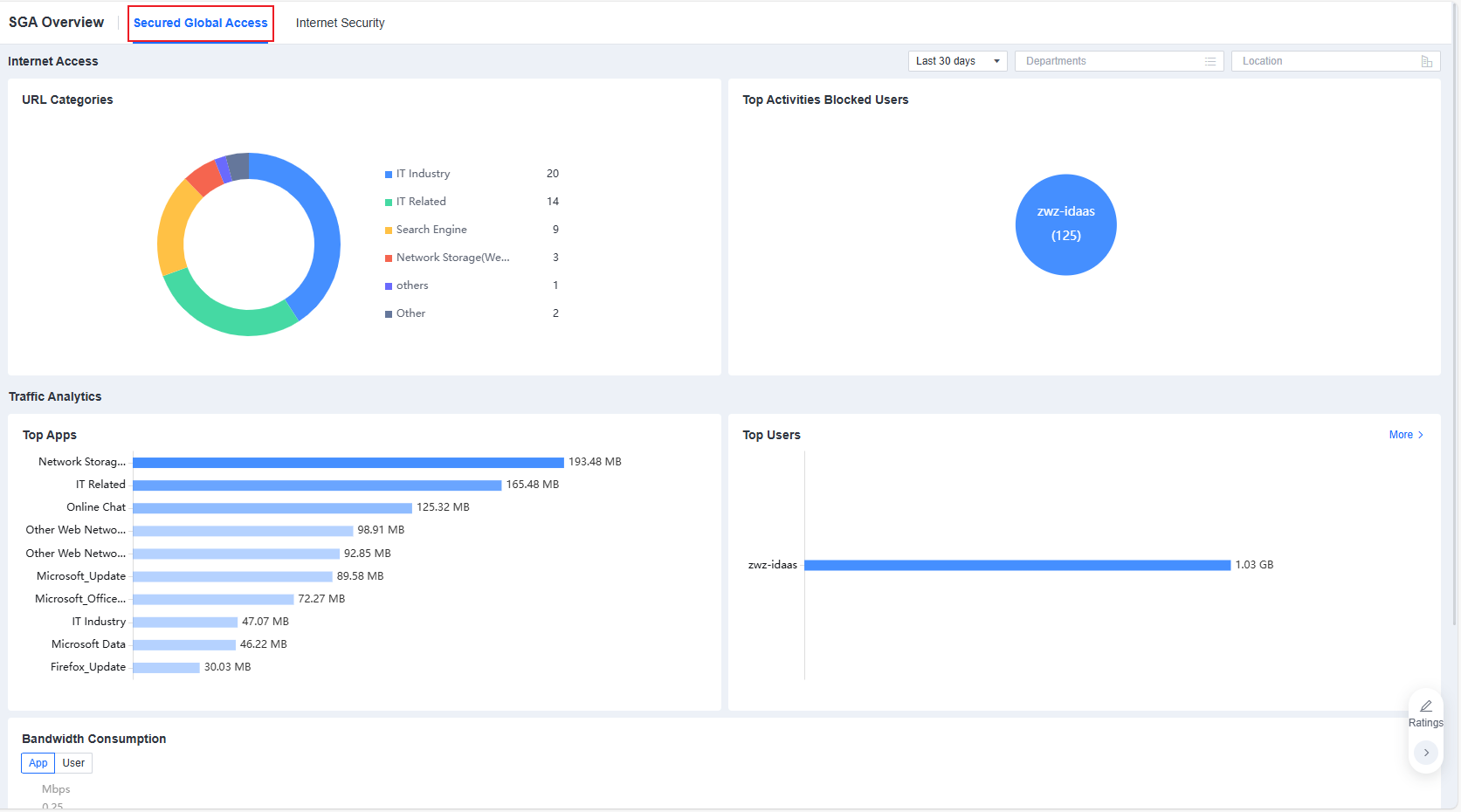Open the Departments filter field
This screenshot has height=812, width=1461.
[1119, 61]
